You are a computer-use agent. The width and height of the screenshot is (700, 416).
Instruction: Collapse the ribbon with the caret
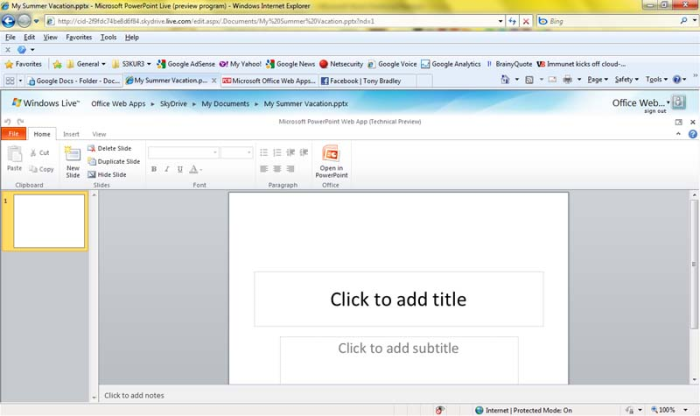coord(678,133)
